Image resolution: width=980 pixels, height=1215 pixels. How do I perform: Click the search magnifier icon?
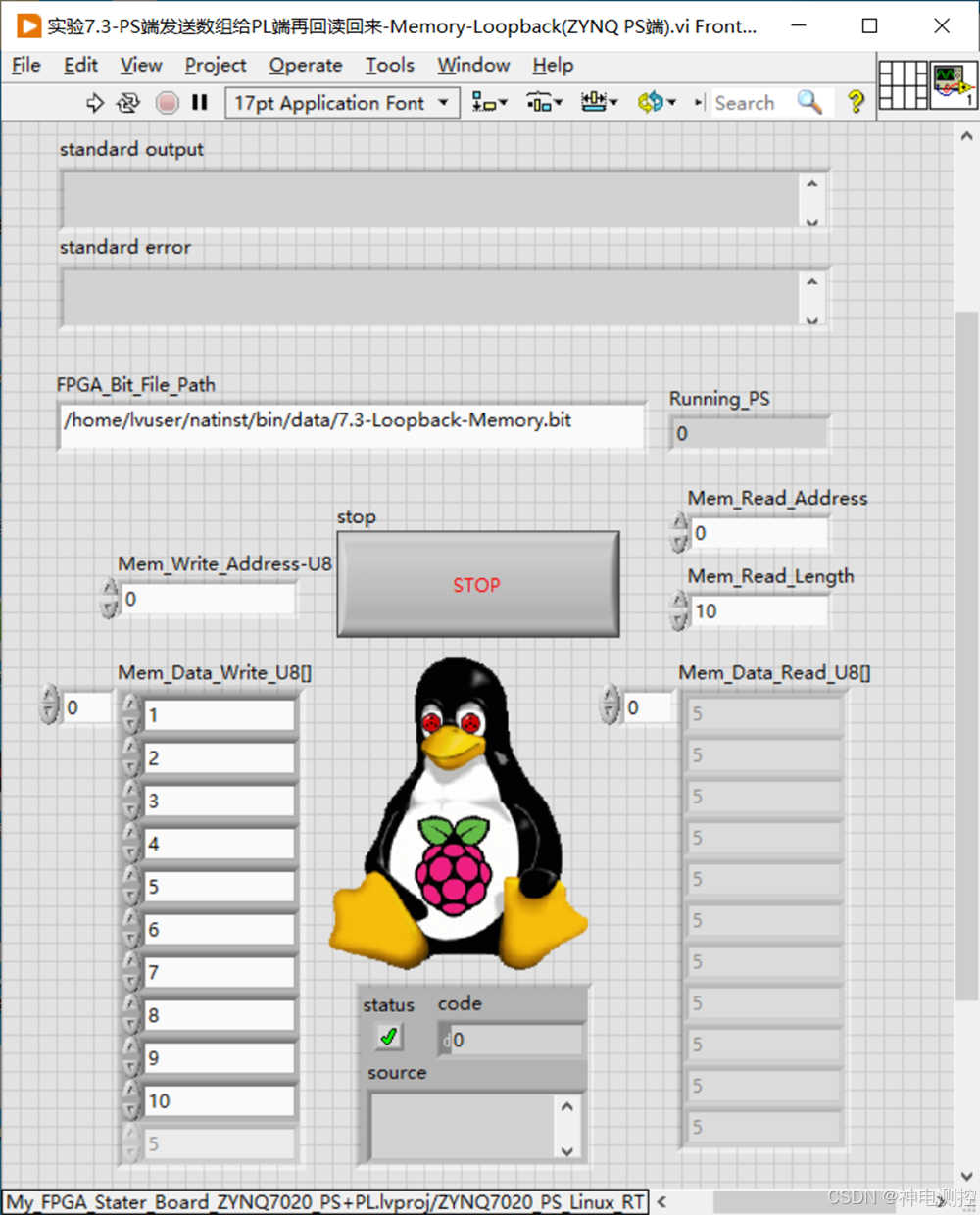coord(809,102)
